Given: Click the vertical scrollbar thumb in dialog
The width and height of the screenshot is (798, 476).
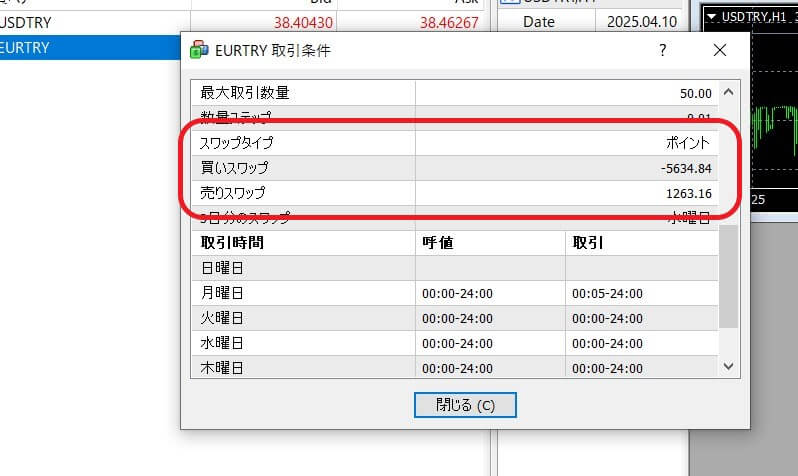Looking at the screenshot, I should tap(727, 276).
